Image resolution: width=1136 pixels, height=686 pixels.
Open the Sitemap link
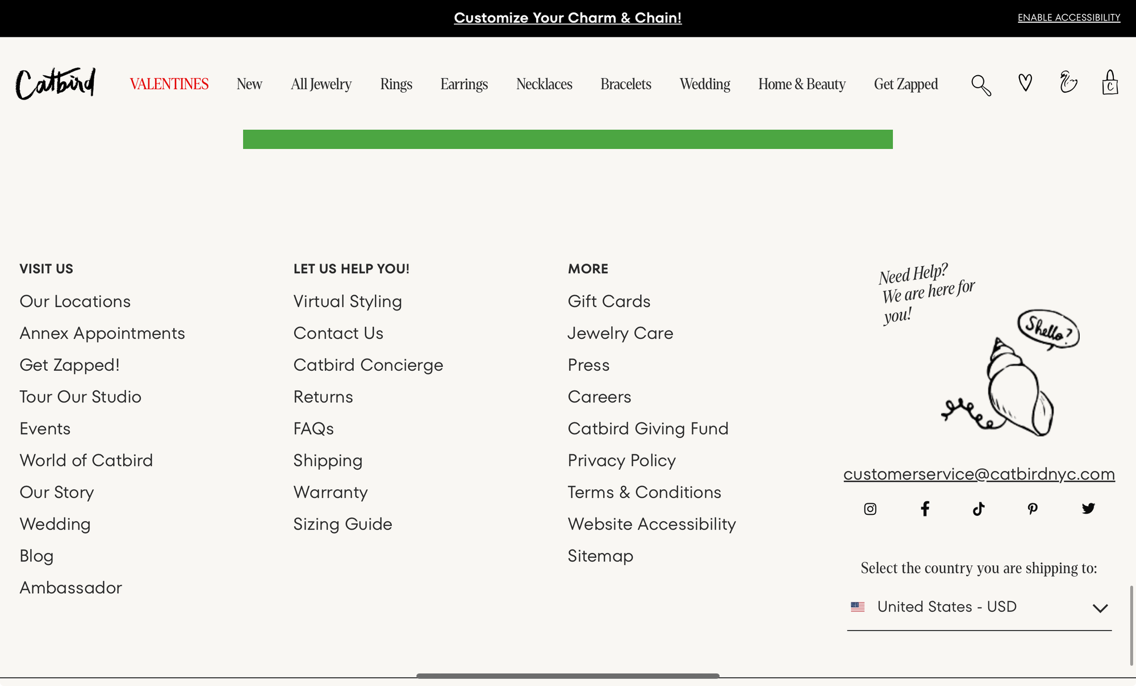(601, 556)
